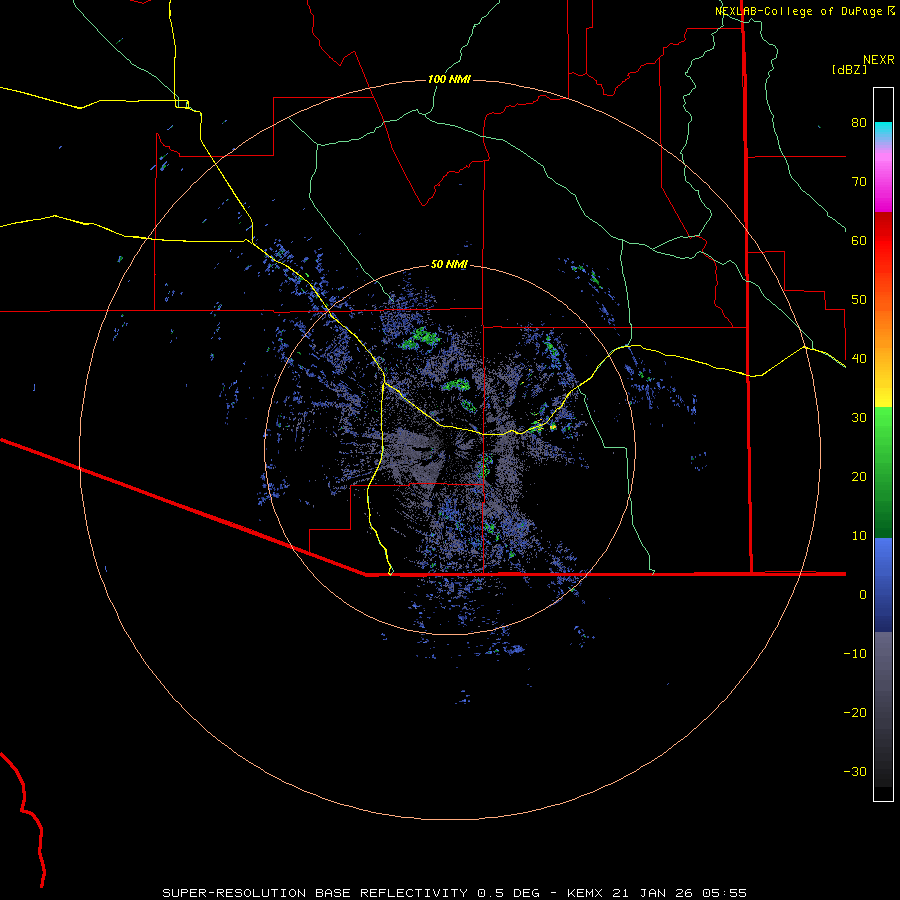900x900 pixels.
Task: Click the 10 value on dBZ scale
Action: coord(859,536)
